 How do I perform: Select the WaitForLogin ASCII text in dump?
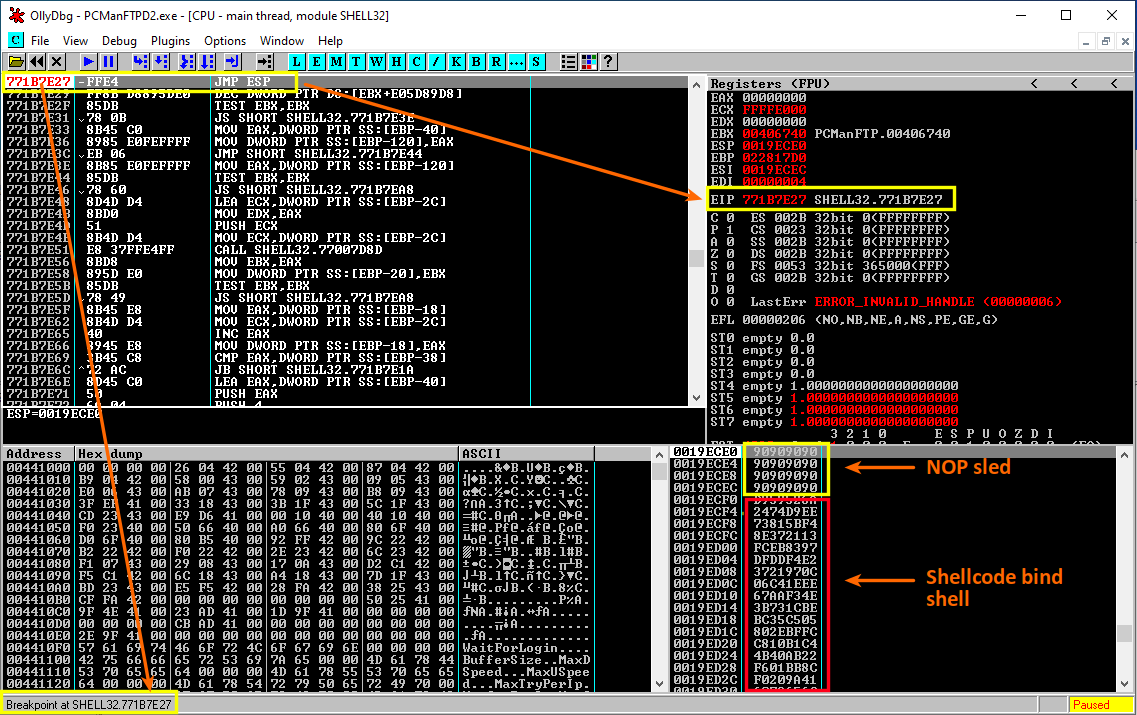coord(510,648)
